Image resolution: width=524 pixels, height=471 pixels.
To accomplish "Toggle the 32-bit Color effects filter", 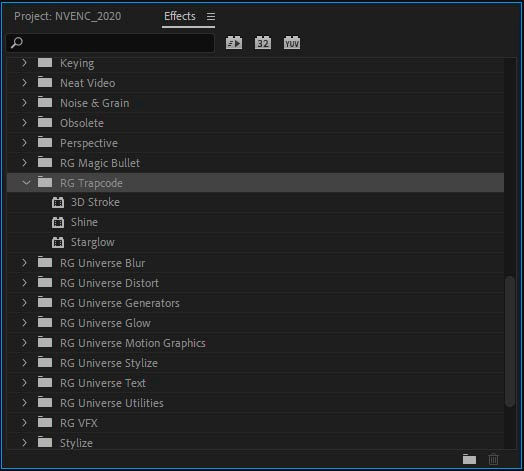I will [x=263, y=43].
